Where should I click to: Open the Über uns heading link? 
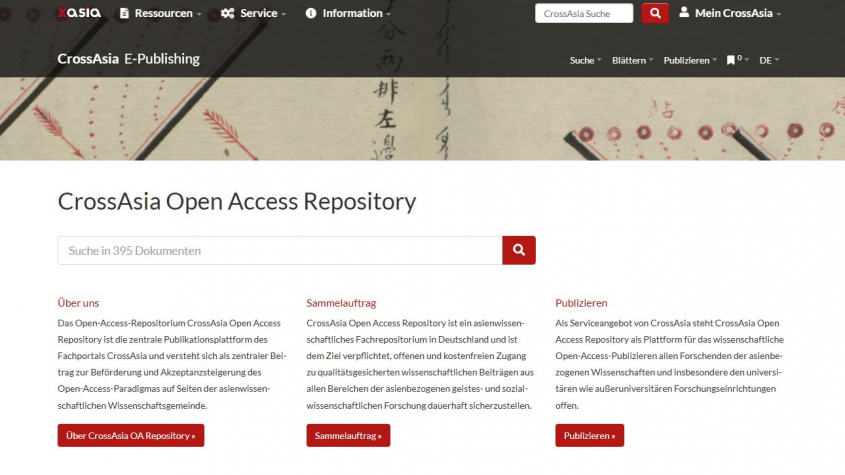point(78,303)
